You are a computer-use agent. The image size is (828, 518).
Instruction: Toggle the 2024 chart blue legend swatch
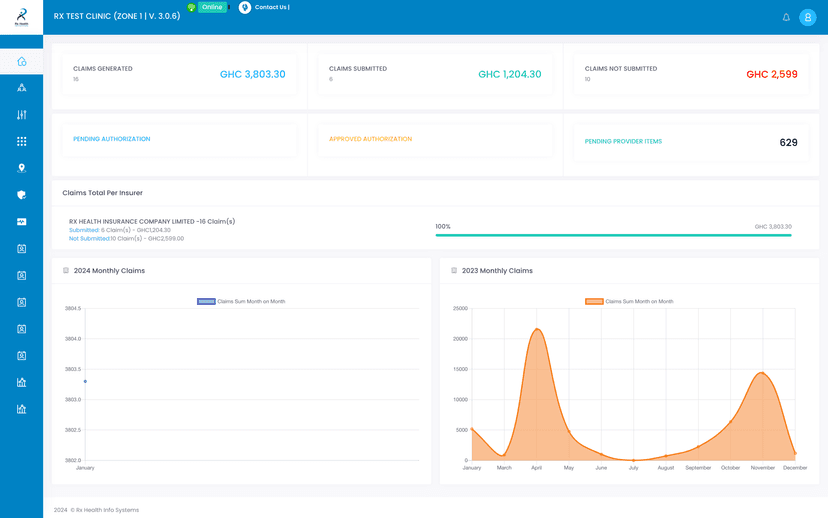pyautogui.click(x=206, y=301)
